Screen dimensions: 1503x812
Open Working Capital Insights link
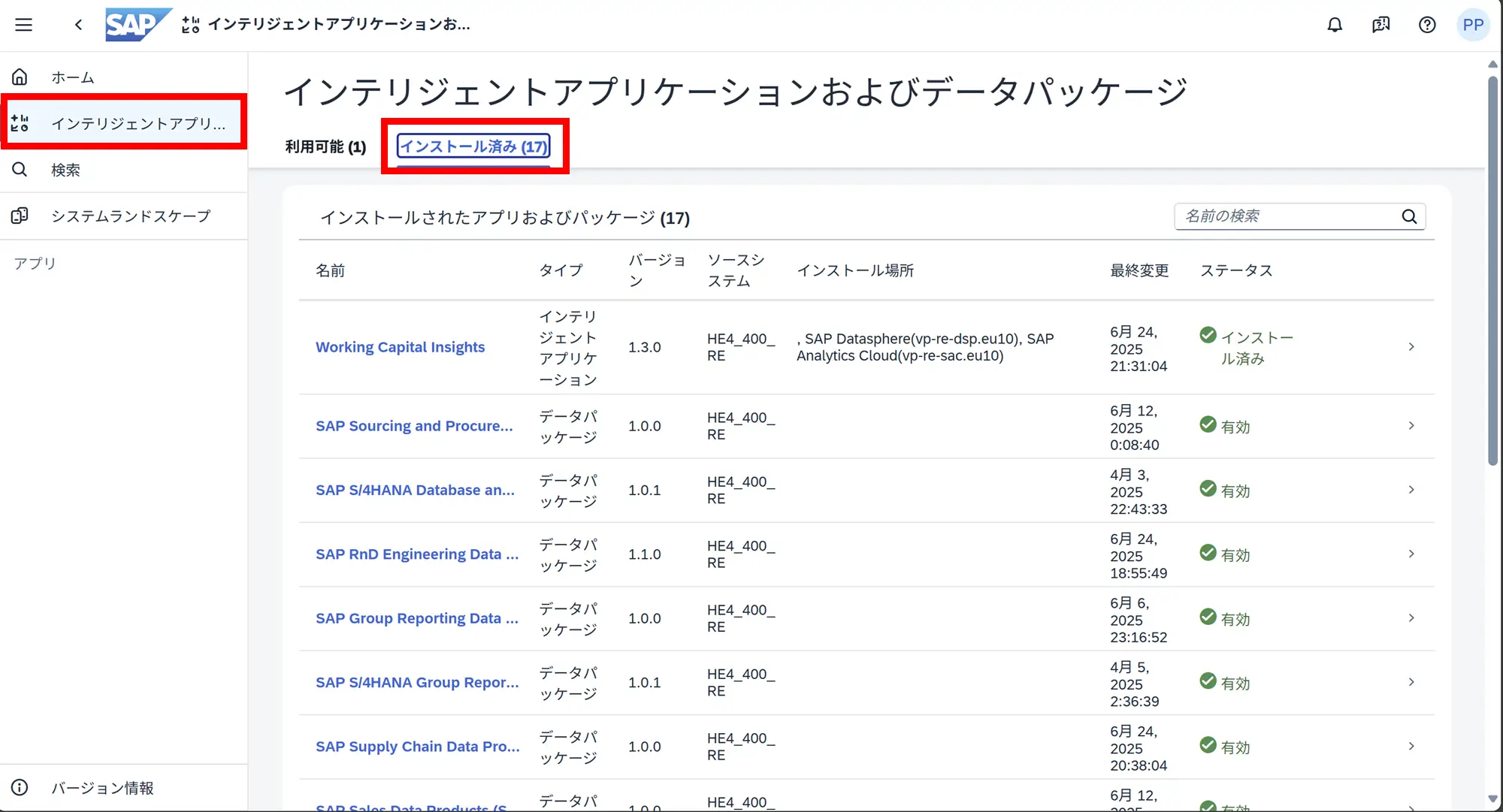click(x=400, y=347)
